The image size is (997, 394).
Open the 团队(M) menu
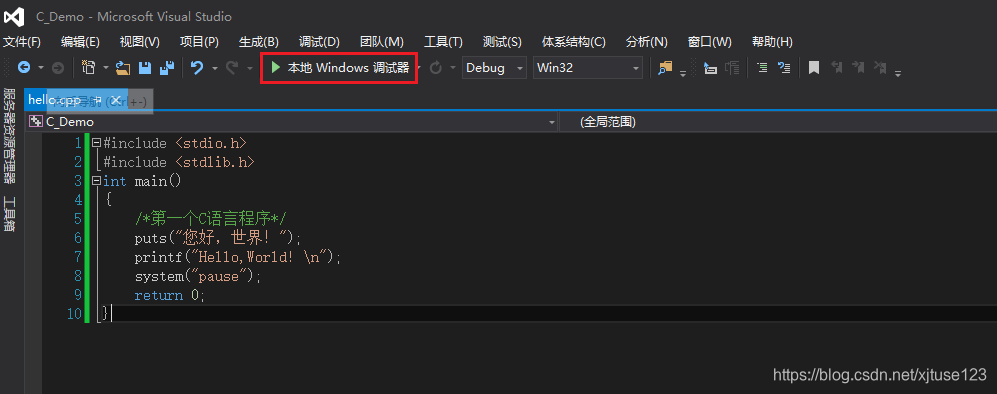pos(382,42)
